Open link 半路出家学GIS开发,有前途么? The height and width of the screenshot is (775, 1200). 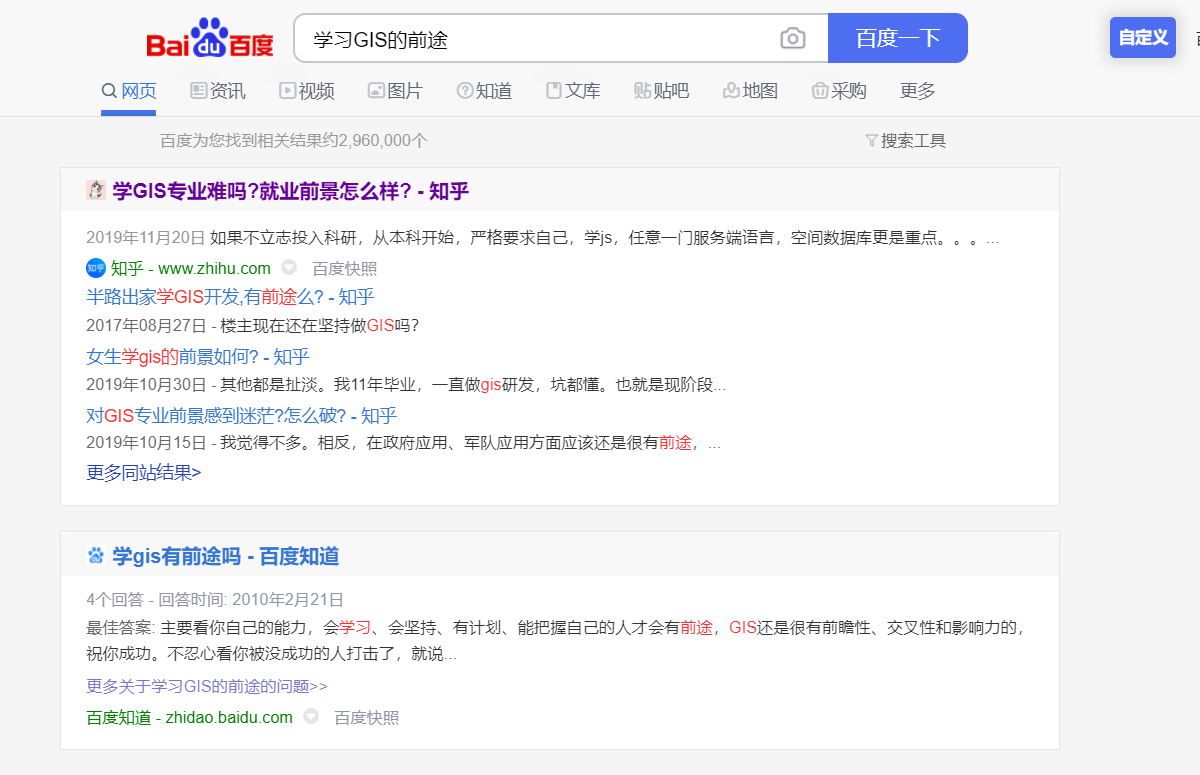tap(231, 297)
